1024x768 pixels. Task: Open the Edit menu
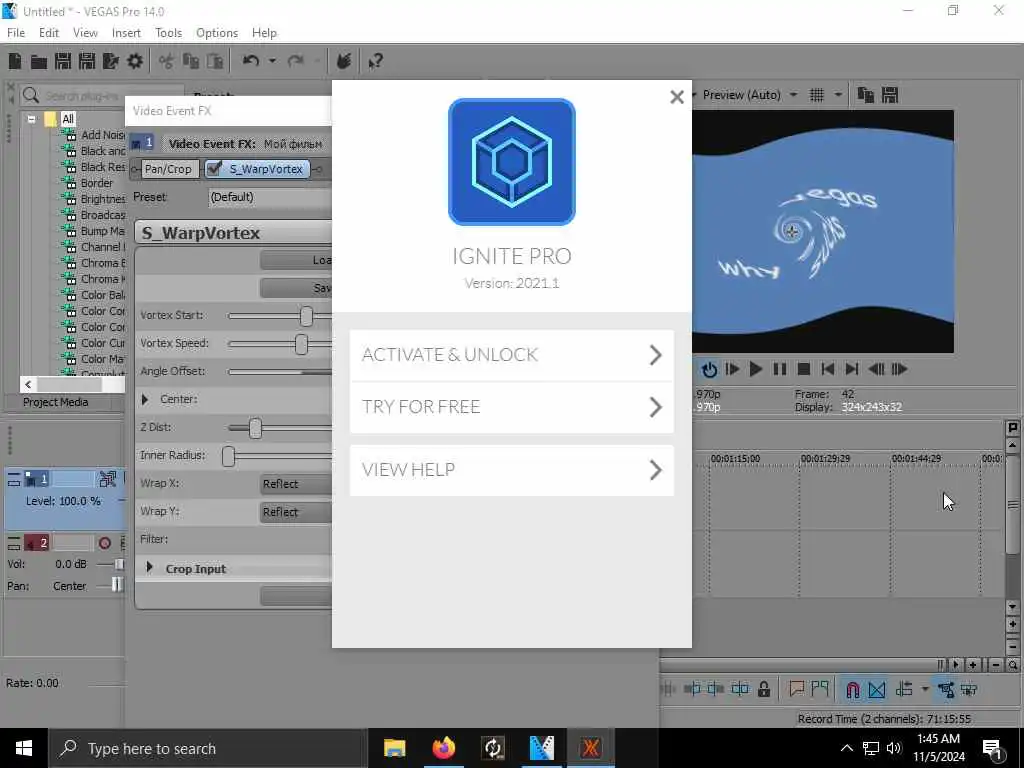pyautogui.click(x=49, y=33)
